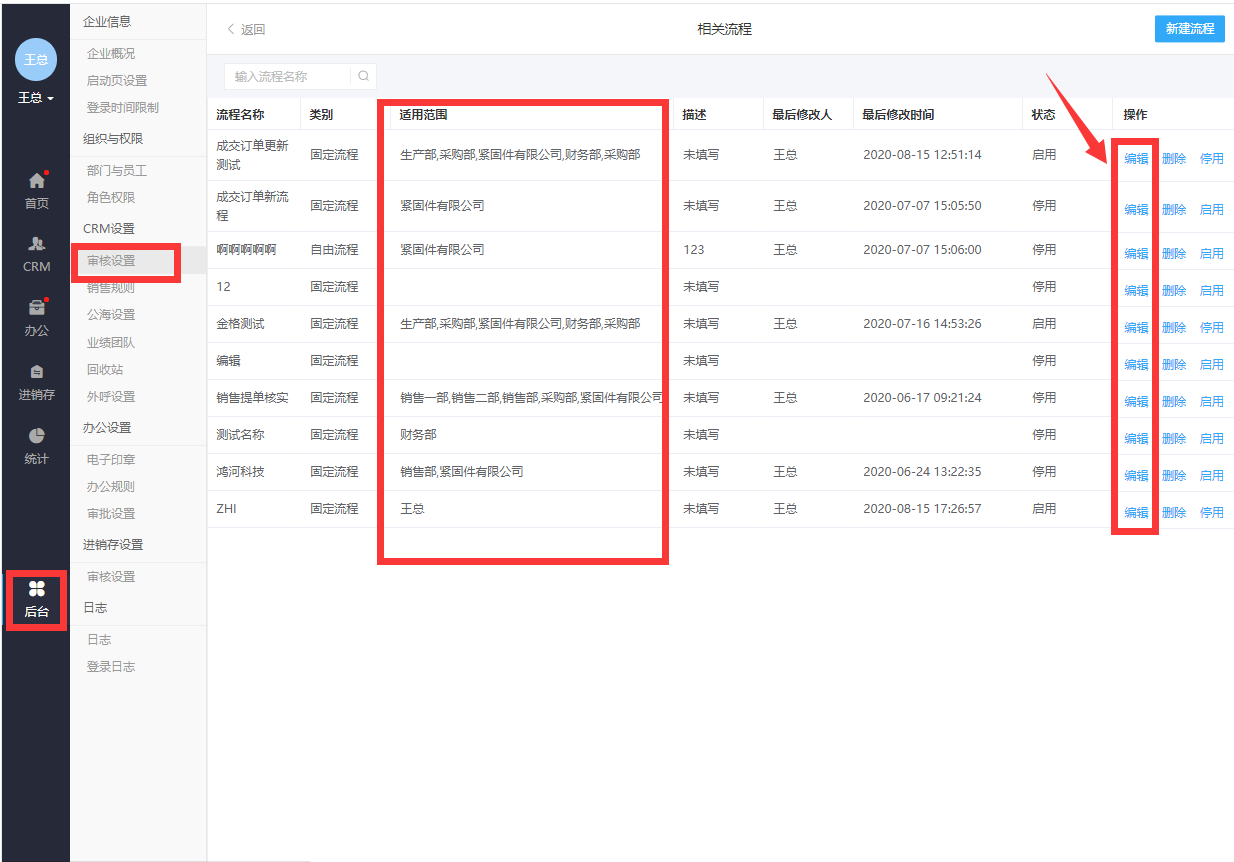Open 电子印章 in sidebar
Screen dimensions: 1234x862
point(111,460)
